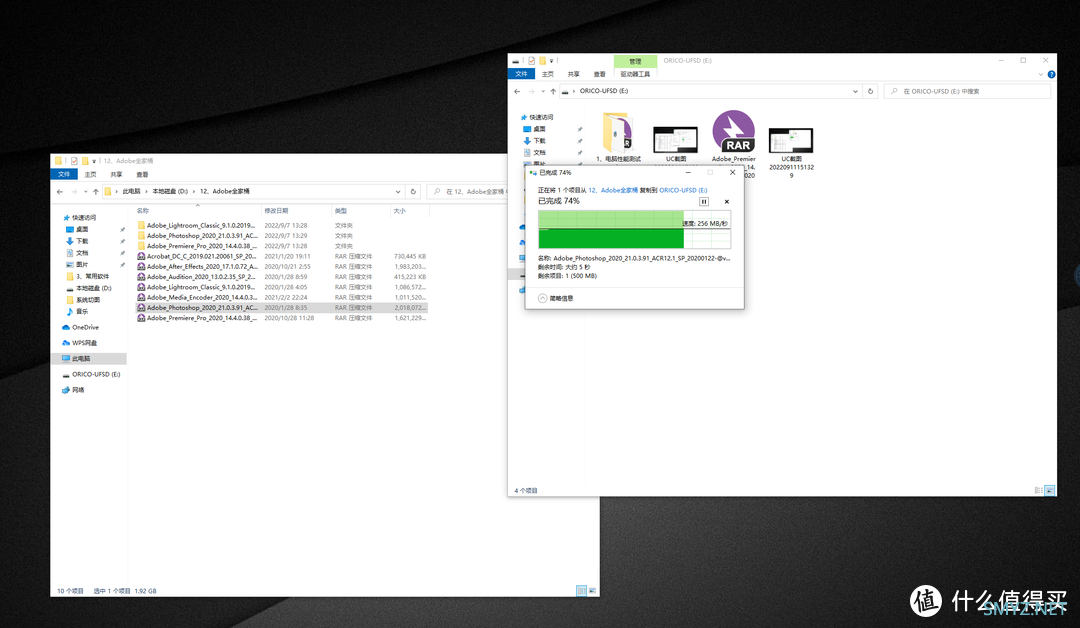The width and height of the screenshot is (1080, 628).
Task: Open 下载 in Adobe全家桶 window sidebar
Action: (82, 241)
